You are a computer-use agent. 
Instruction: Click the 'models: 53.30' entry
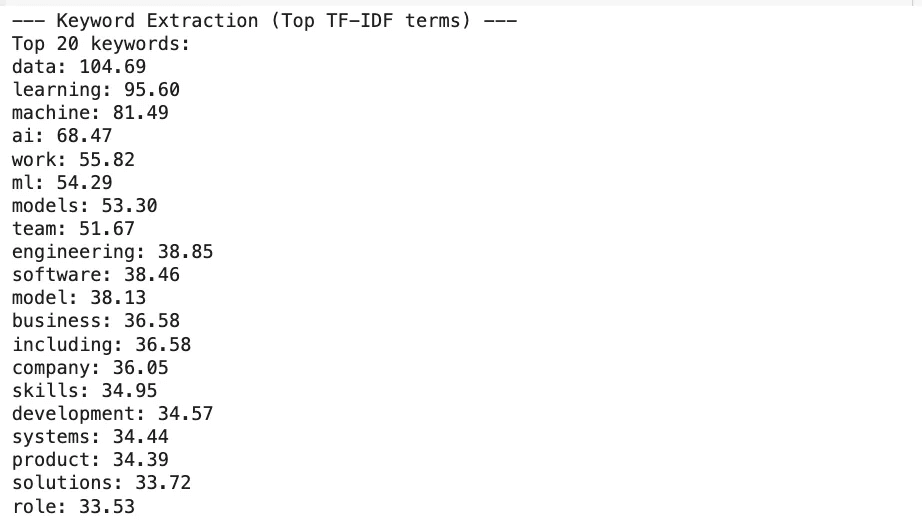(x=84, y=205)
